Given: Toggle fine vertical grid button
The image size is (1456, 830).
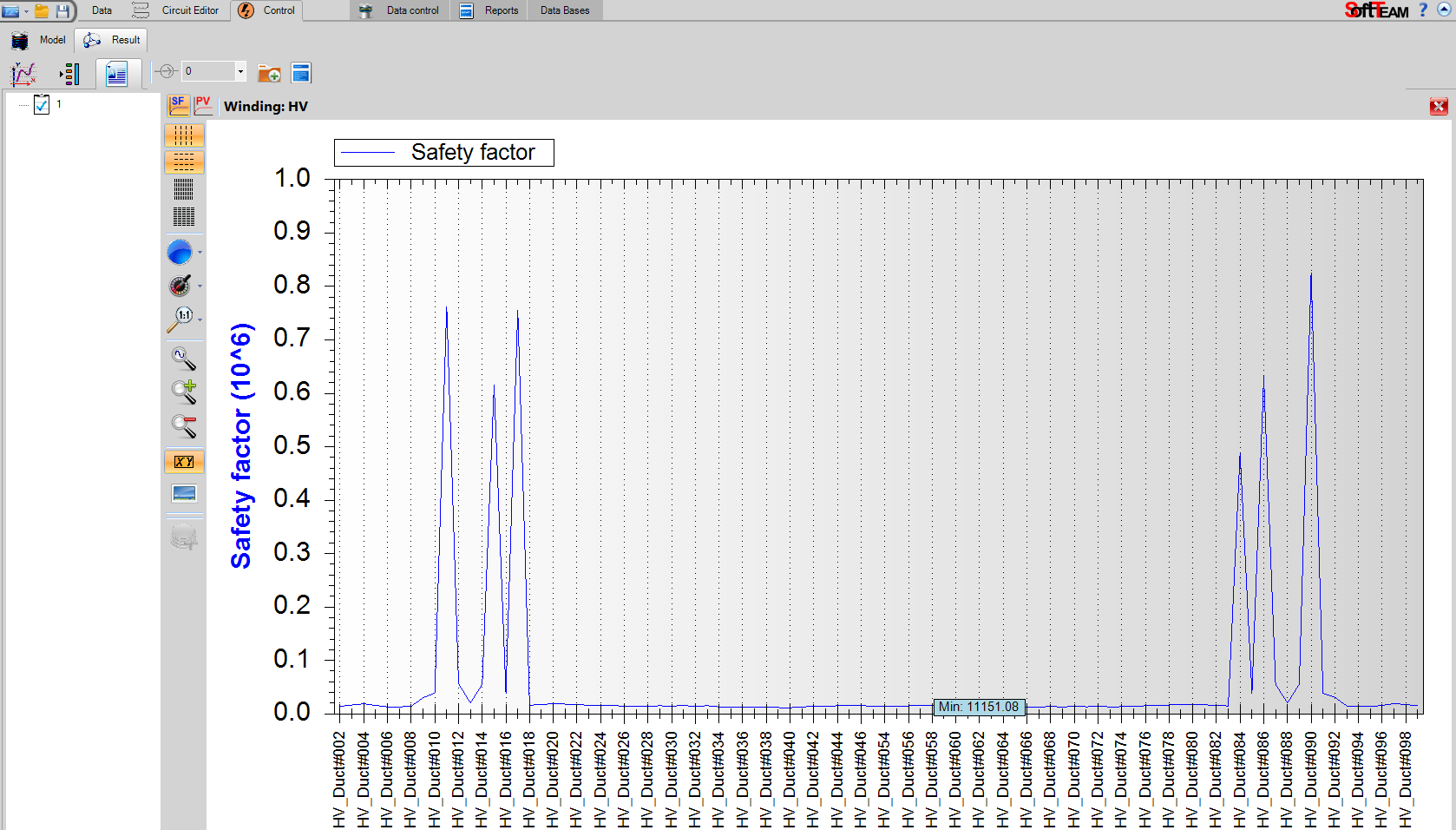Looking at the screenshot, I should coord(184,189).
